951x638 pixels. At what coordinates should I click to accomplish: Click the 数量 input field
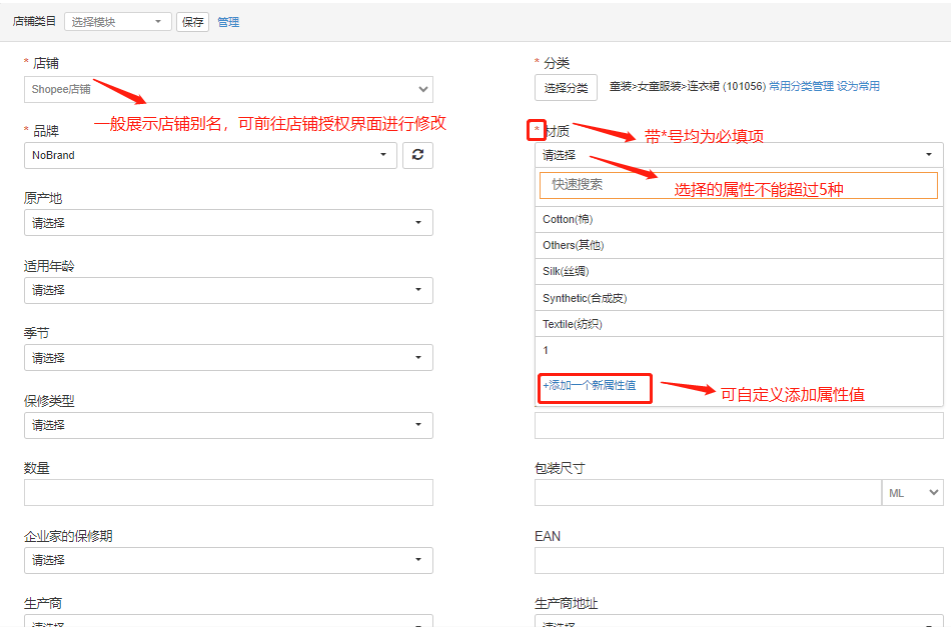click(x=228, y=492)
